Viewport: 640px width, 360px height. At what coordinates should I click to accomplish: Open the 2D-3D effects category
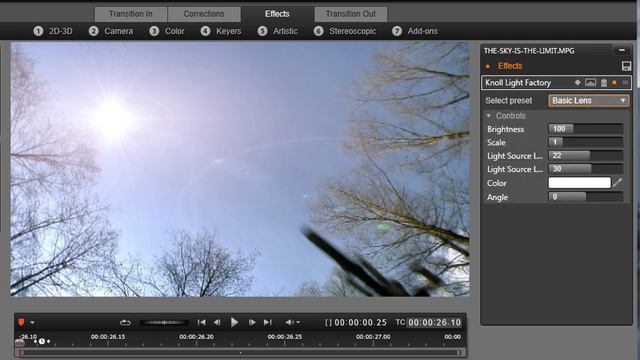(53, 31)
